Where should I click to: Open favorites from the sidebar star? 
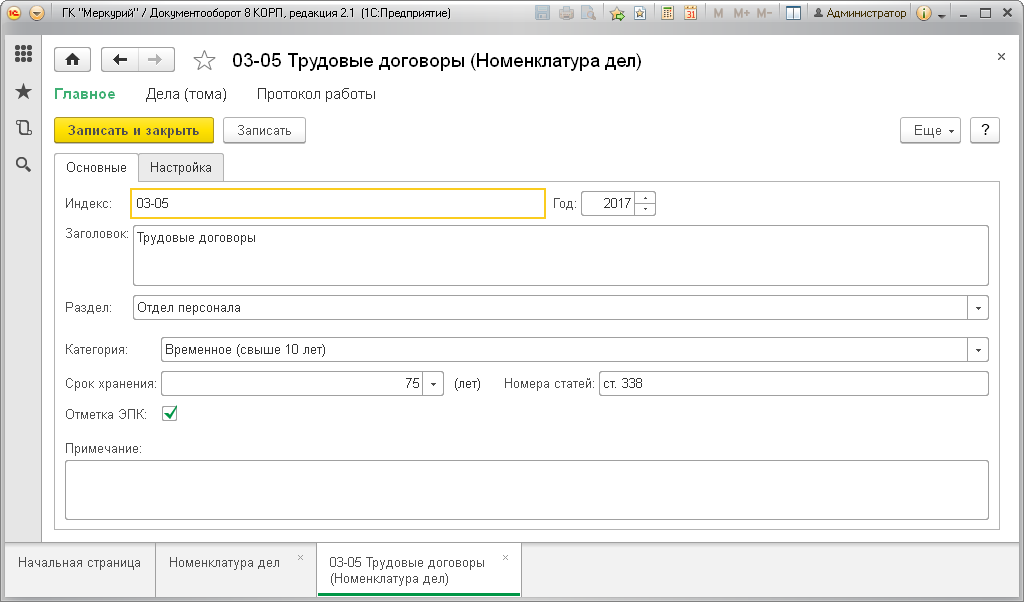[x=24, y=91]
